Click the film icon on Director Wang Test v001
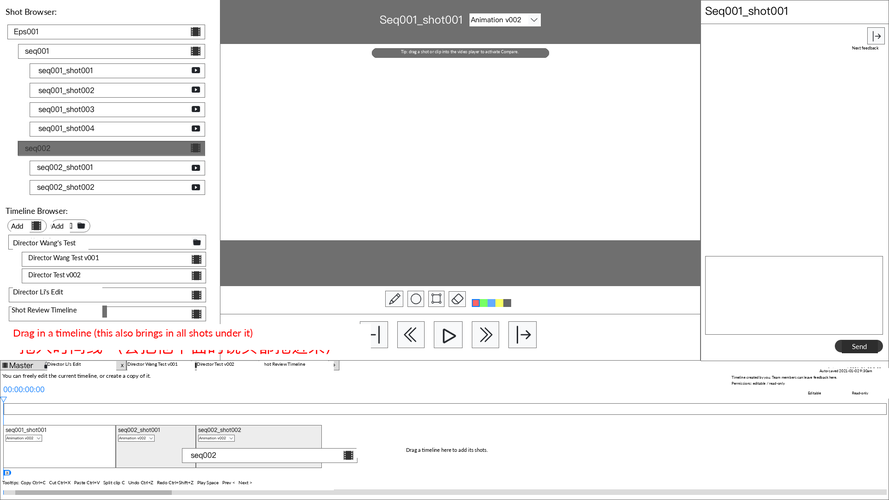The height and width of the screenshot is (500, 889). point(196,259)
